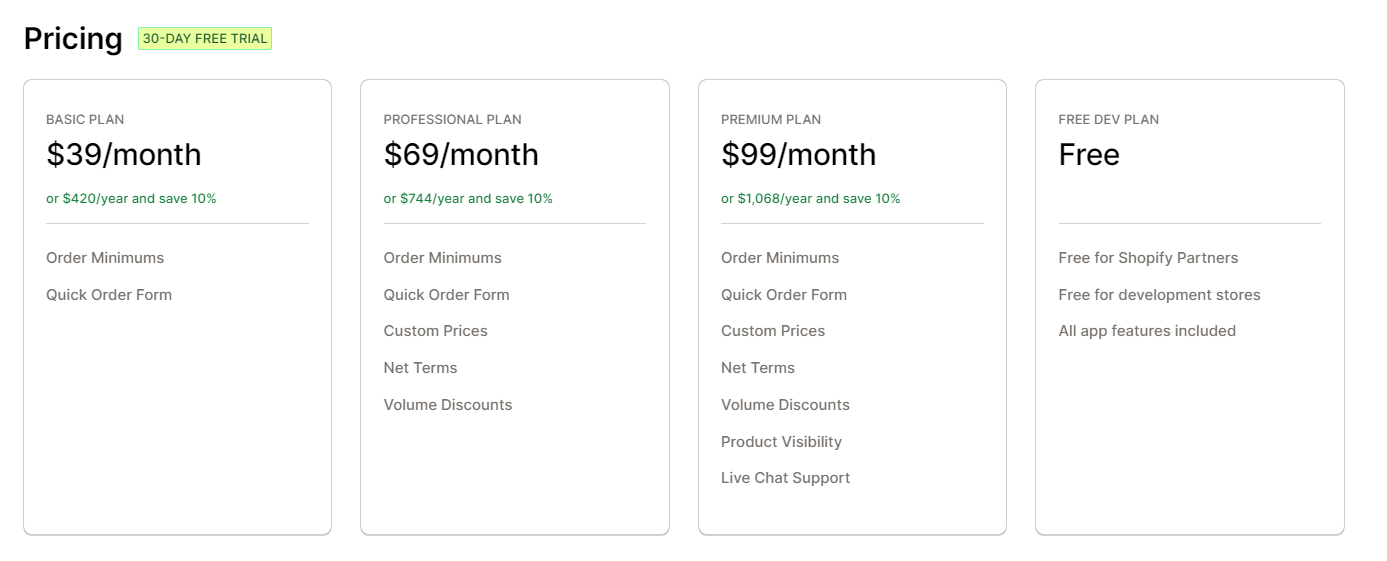The height and width of the screenshot is (561, 1387).
Task: Choose the $420/year save 10% option
Action: coord(131,198)
